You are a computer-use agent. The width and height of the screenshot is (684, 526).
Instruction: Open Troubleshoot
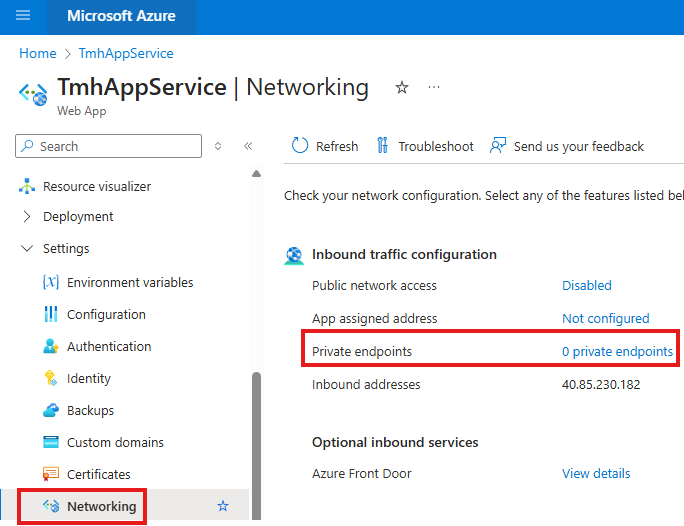[x=425, y=146]
